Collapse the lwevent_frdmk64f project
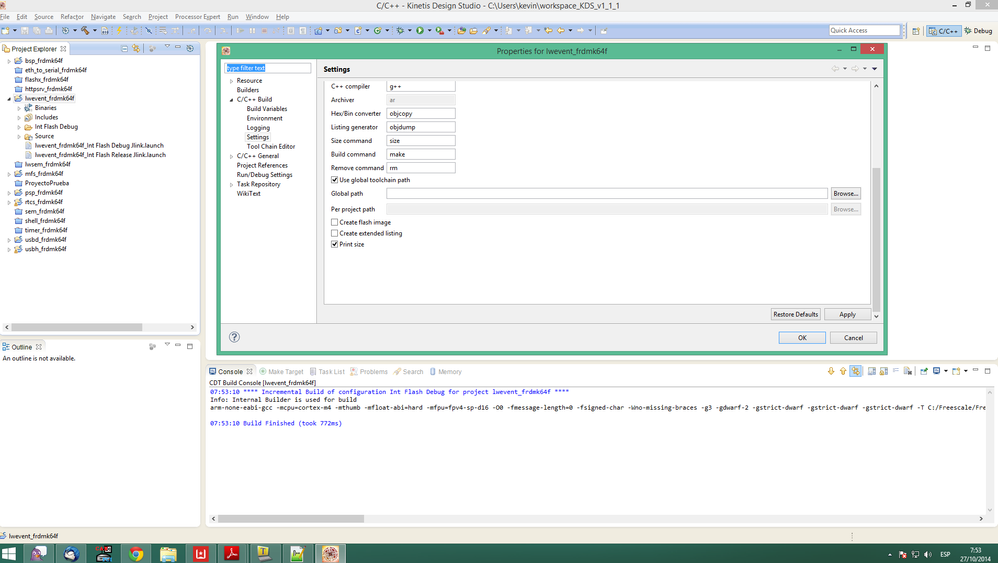This screenshot has width=998, height=563. (x=9, y=99)
